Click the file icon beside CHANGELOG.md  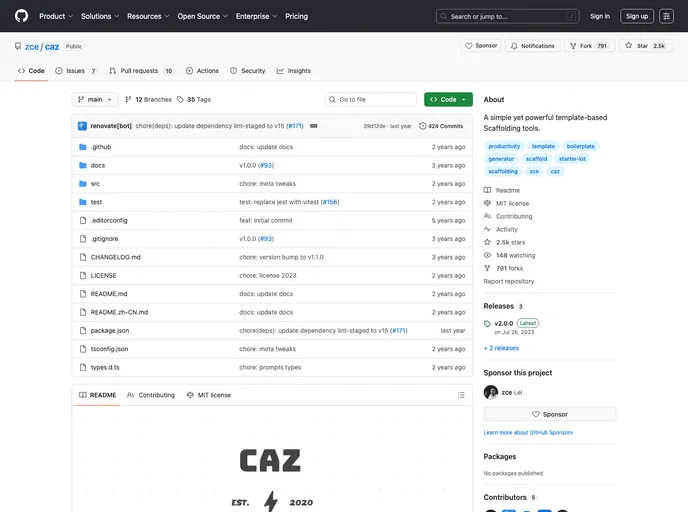pos(82,257)
